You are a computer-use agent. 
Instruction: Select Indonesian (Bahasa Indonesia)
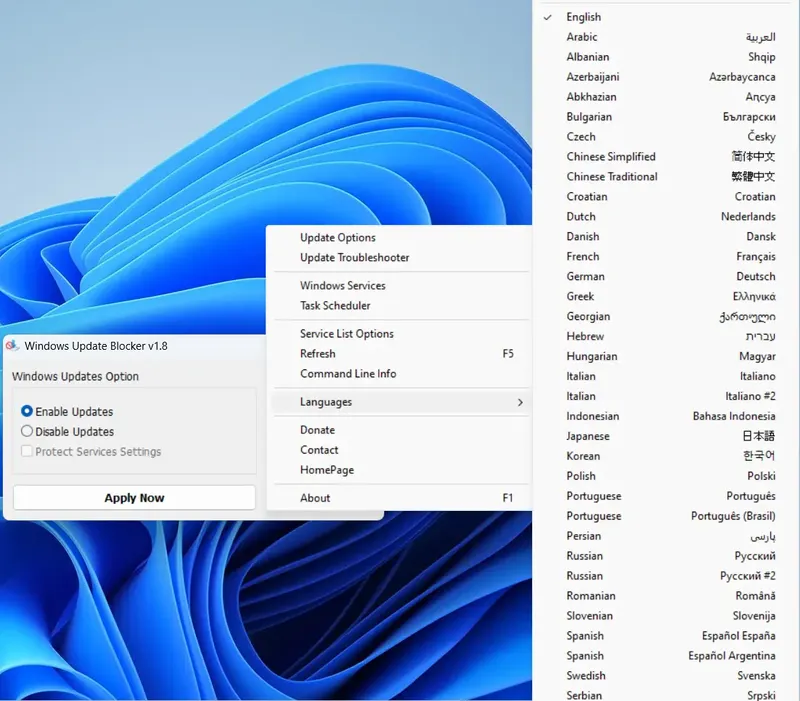[x=666, y=416]
